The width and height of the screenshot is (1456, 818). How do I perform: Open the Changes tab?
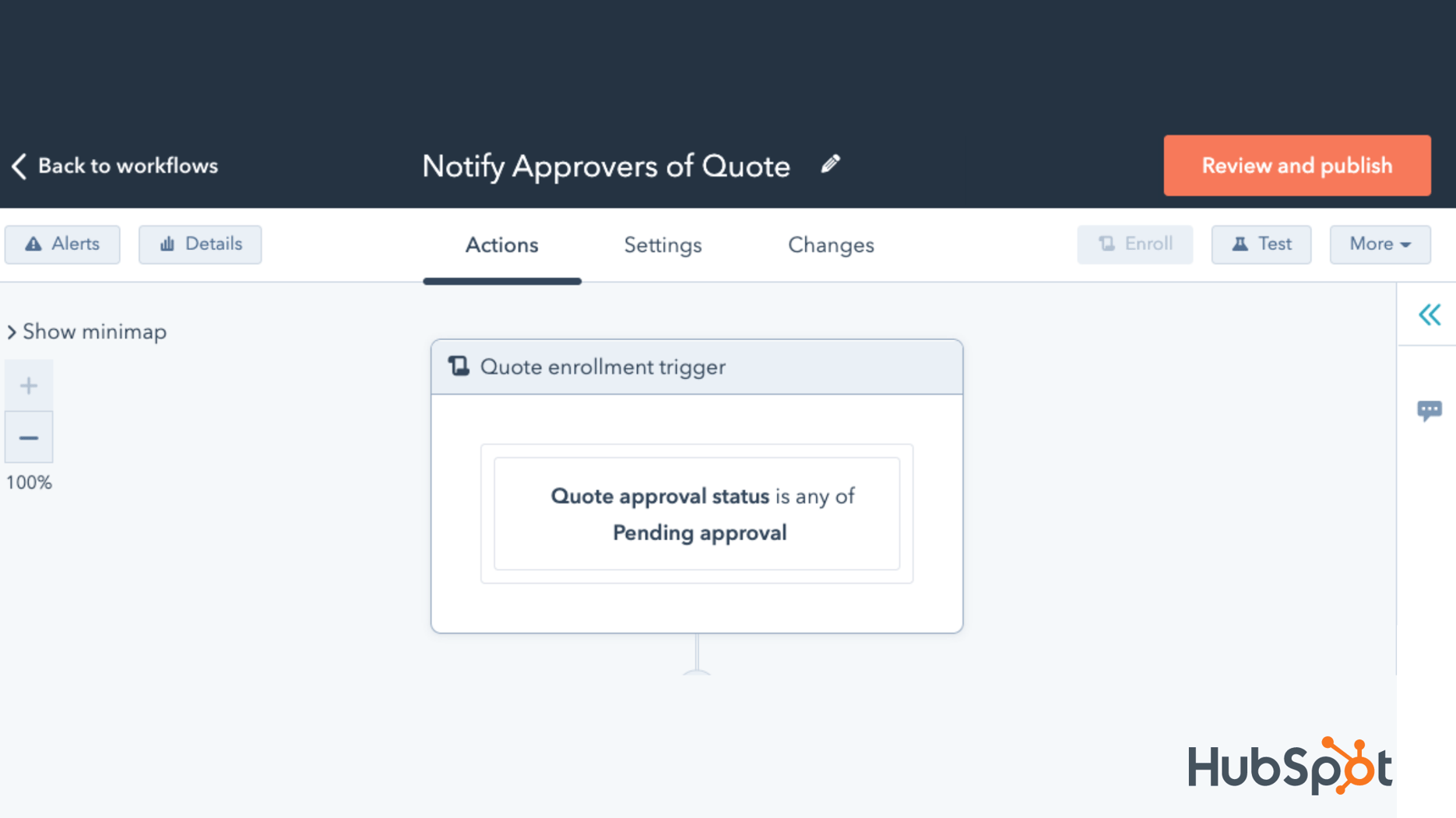tap(831, 245)
